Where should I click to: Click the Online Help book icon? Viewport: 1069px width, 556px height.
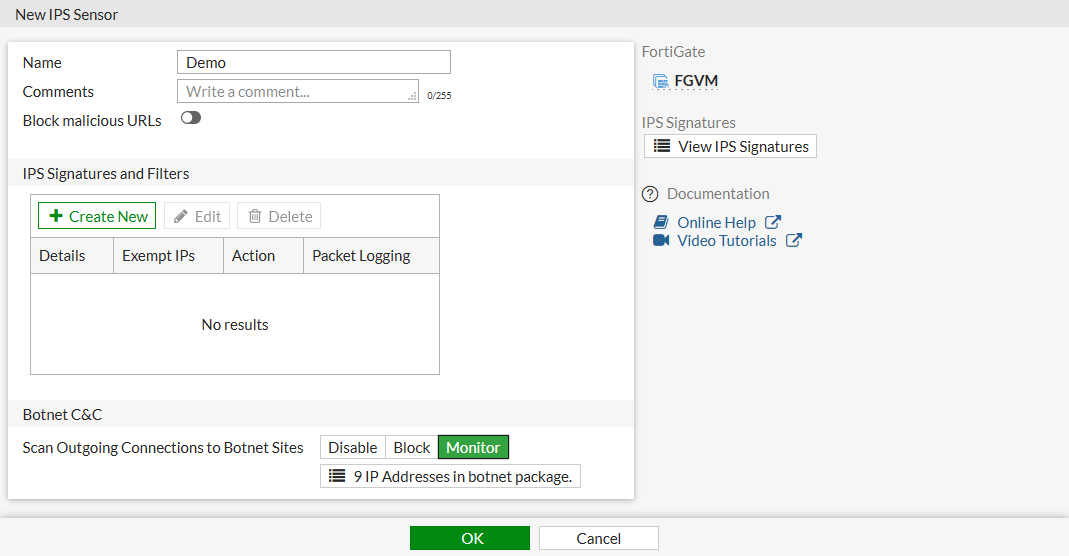(x=660, y=222)
